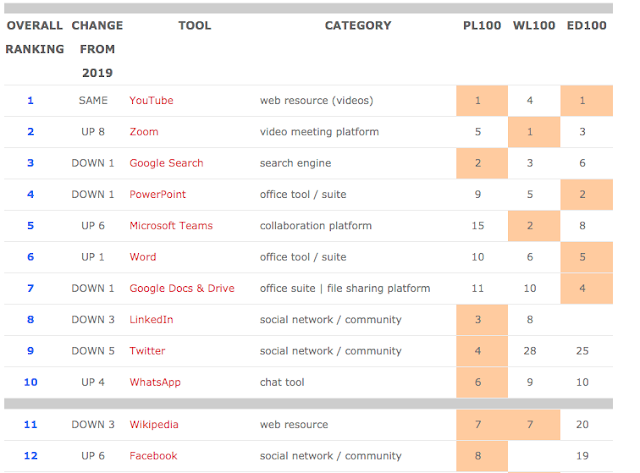This screenshot has height=473, width=640.
Task: Click the Zoom tool link
Action: click(x=144, y=131)
